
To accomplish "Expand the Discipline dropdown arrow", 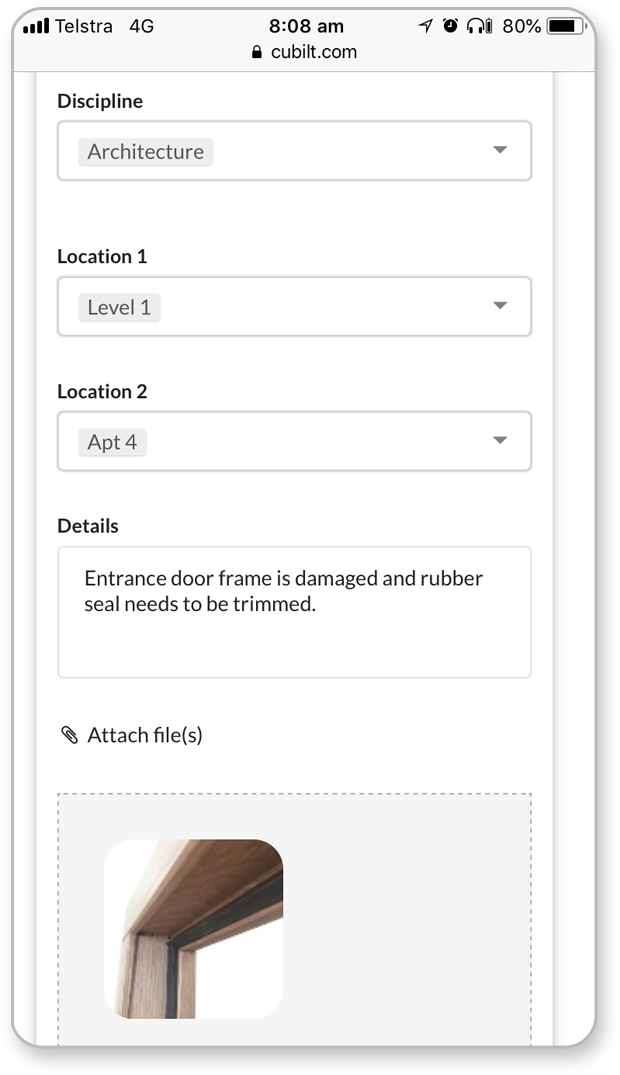I will pos(500,151).
